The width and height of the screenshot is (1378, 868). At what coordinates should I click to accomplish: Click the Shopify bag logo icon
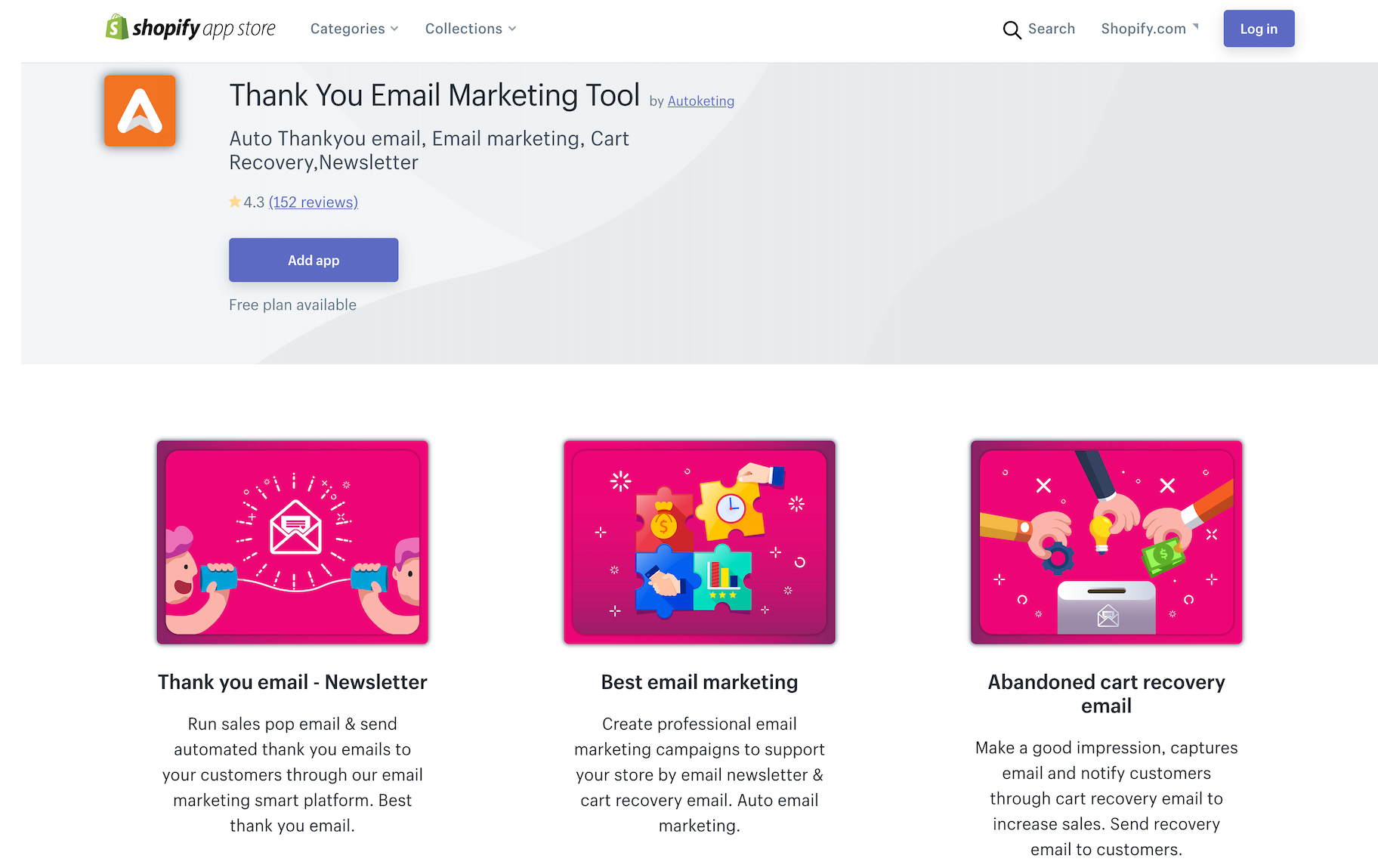point(116,27)
